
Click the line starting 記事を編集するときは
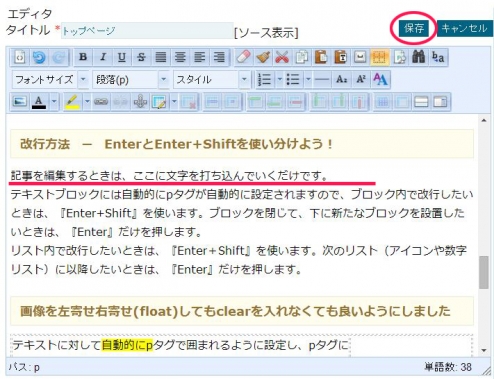point(169,176)
